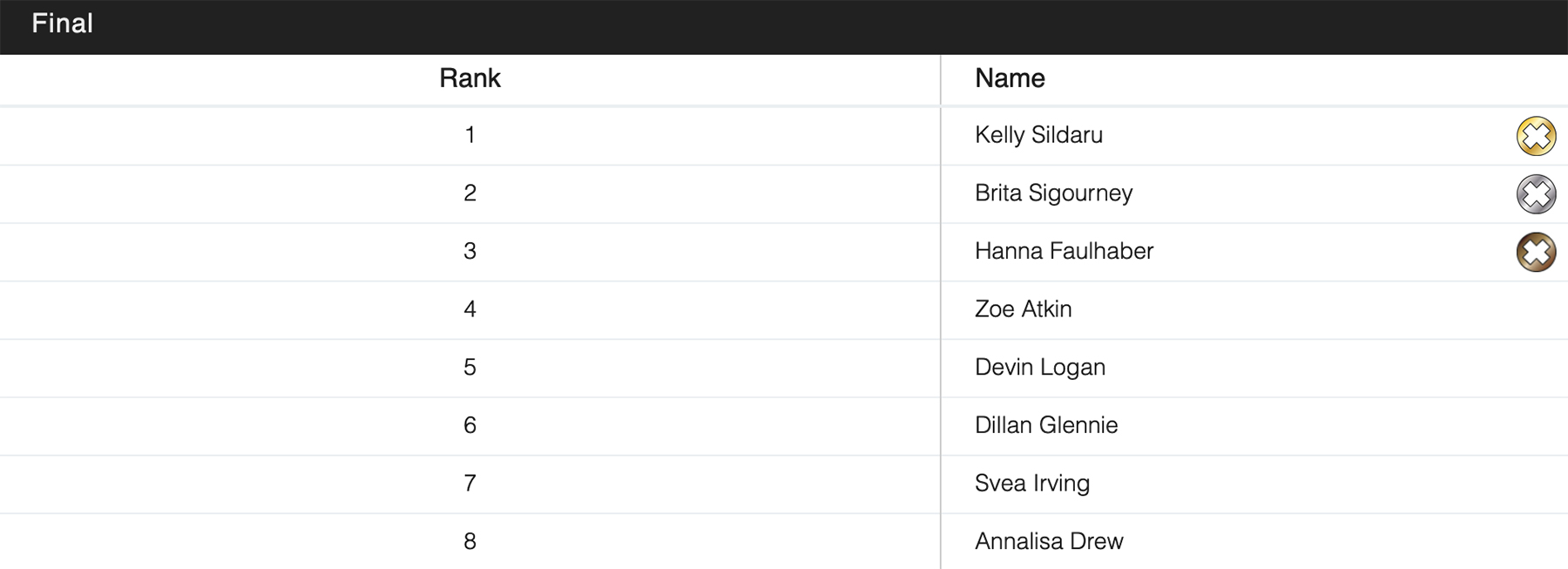Click Hanna Faulhaber's name
Image resolution: width=1568 pixels, height=569 pixels.
[x=1064, y=251]
